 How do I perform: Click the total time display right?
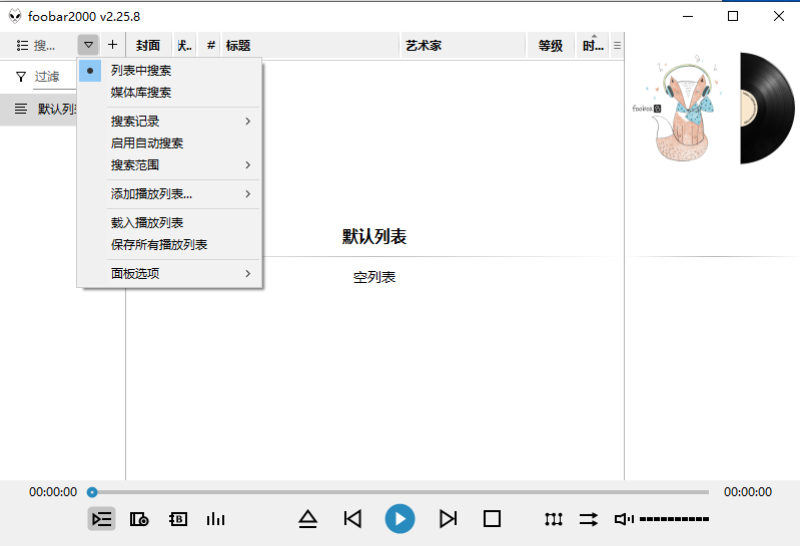(x=748, y=492)
